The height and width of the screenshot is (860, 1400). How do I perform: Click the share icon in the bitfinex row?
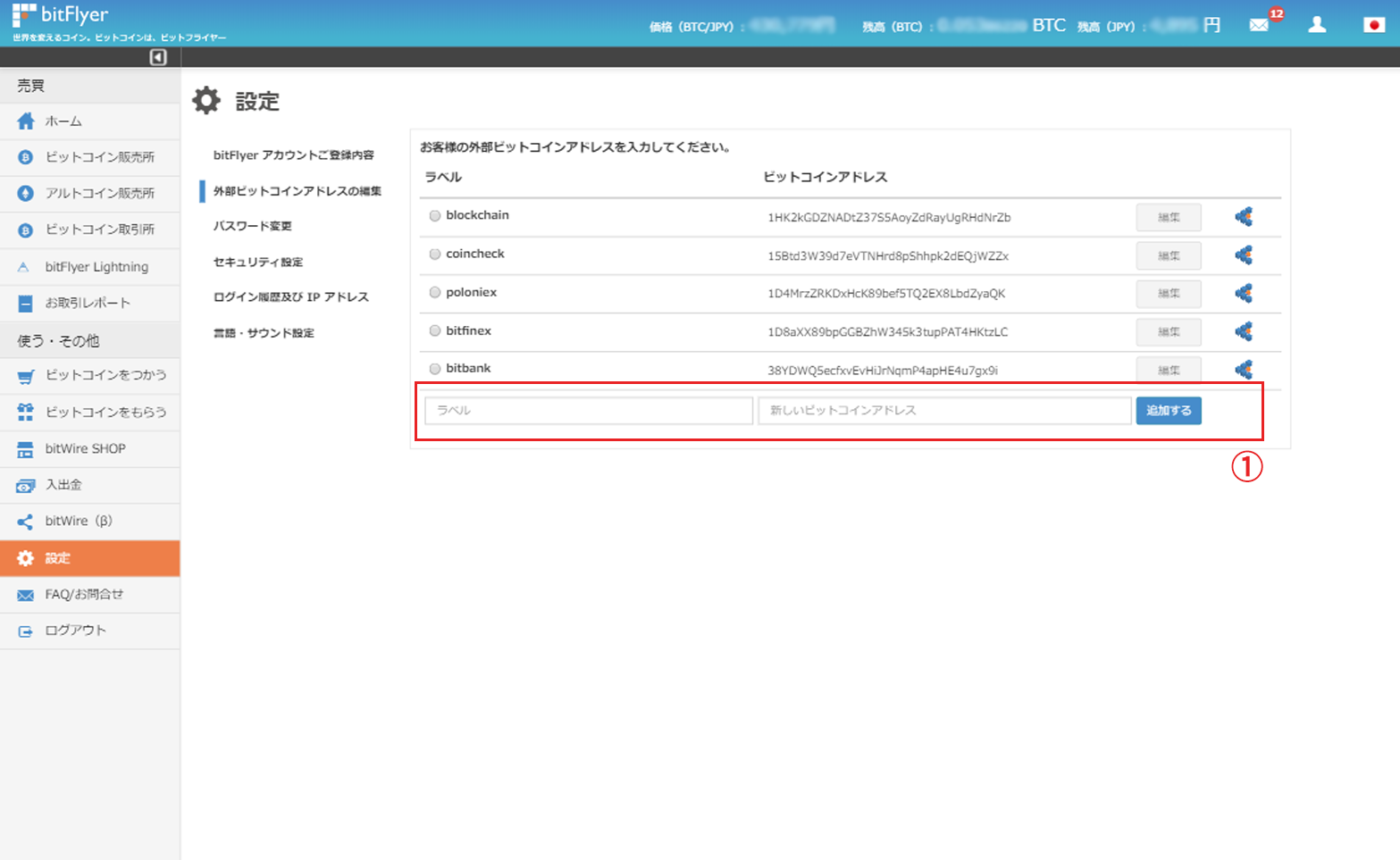click(x=1244, y=331)
